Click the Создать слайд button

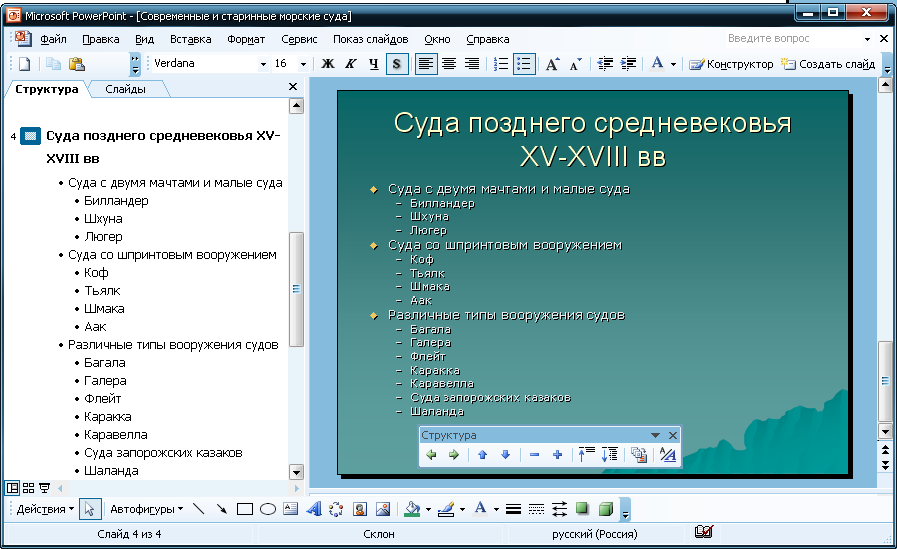tap(828, 64)
